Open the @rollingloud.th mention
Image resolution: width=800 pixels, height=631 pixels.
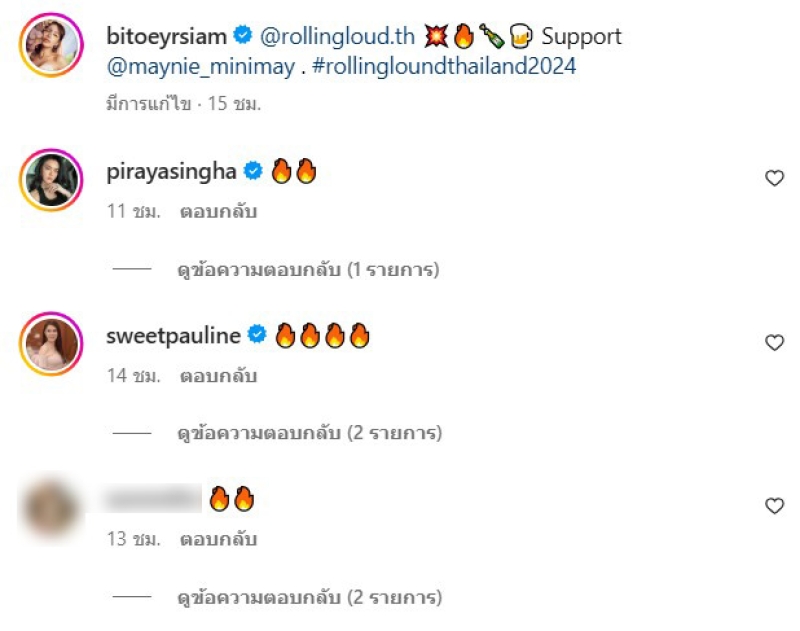337,36
